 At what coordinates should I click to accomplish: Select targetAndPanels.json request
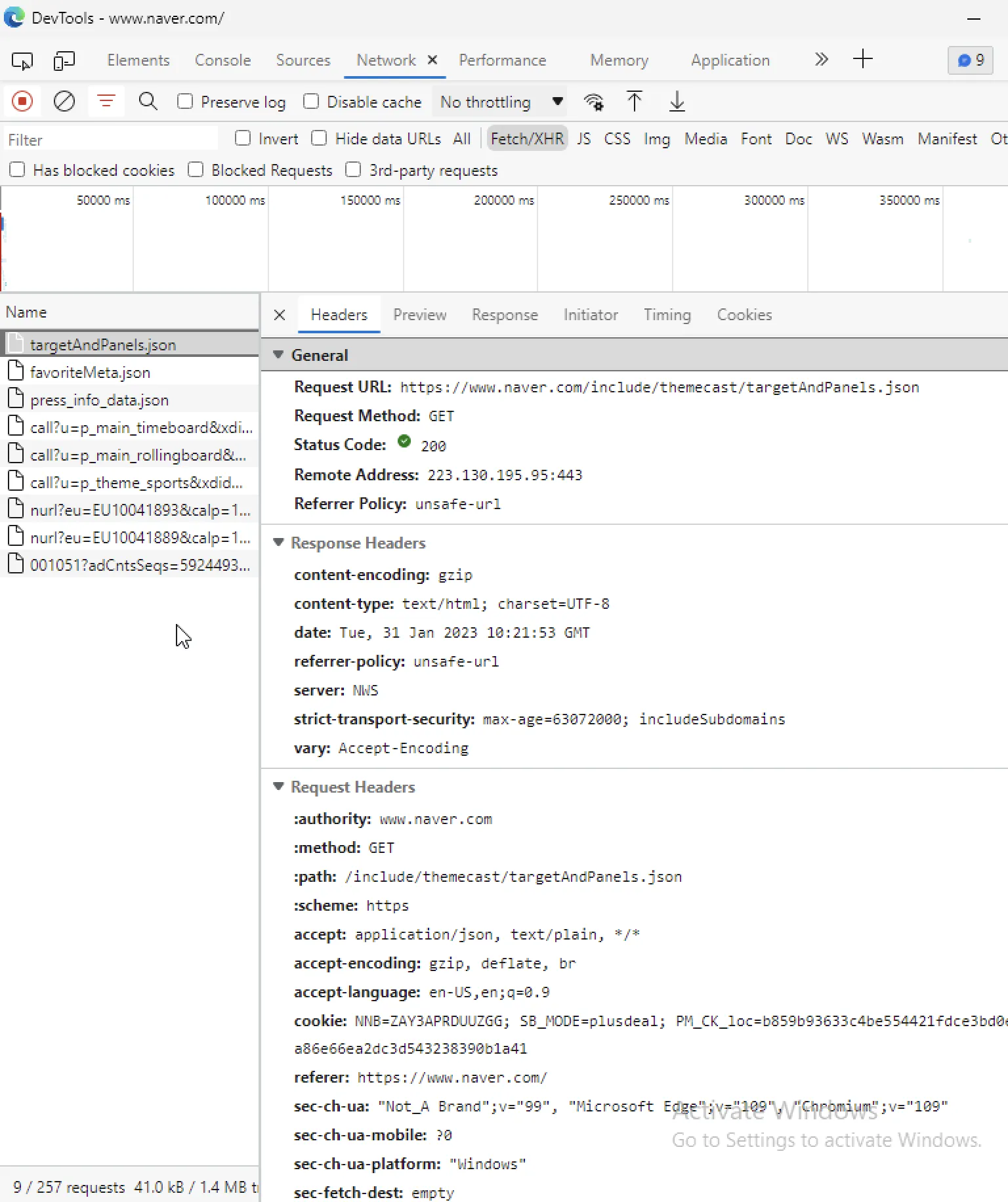coord(129,344)
